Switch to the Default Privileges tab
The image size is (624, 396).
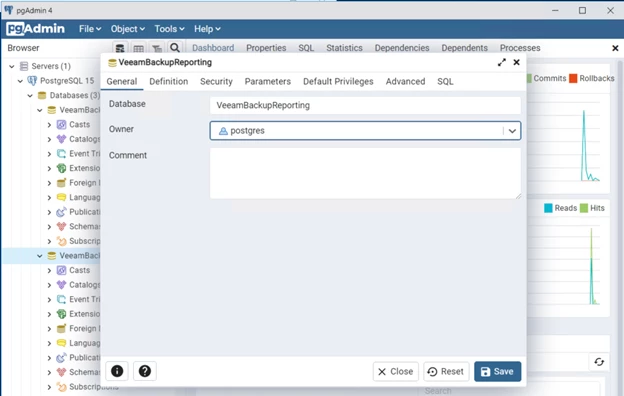pyautogui.click(x=338, y=82)
